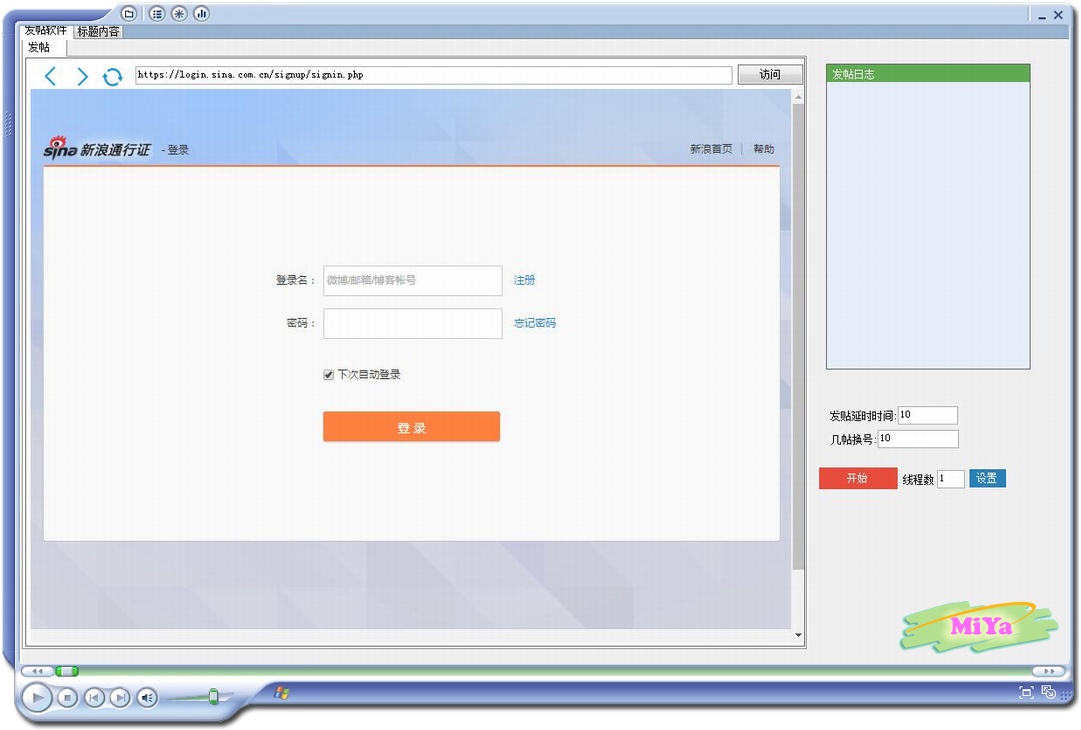Open the 新浪首页 link
The width and height of the screenshot is (1081, 730).
(711, 149)
